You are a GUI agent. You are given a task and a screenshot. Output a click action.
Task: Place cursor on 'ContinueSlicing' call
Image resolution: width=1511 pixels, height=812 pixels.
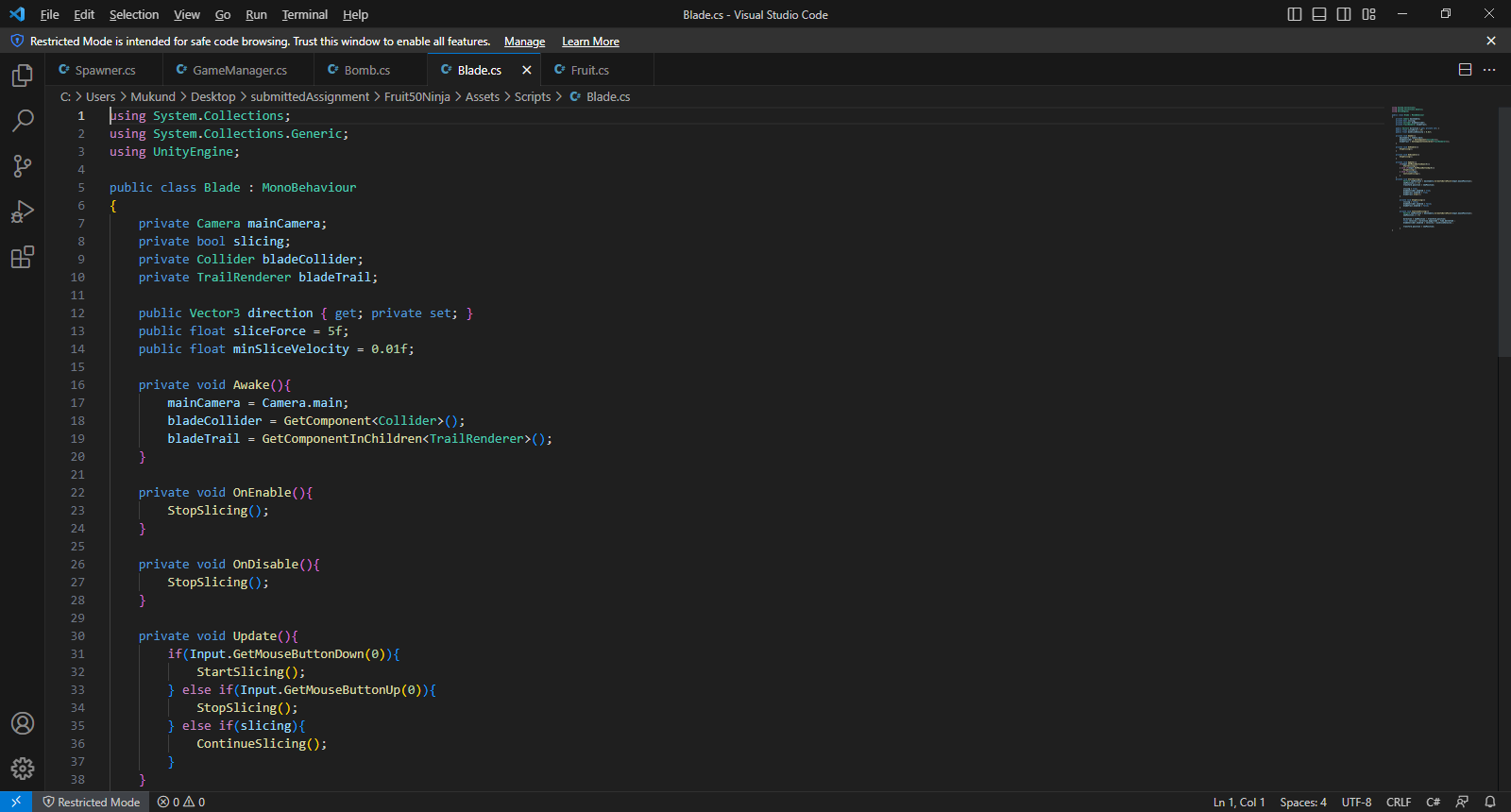coord(251,744)
